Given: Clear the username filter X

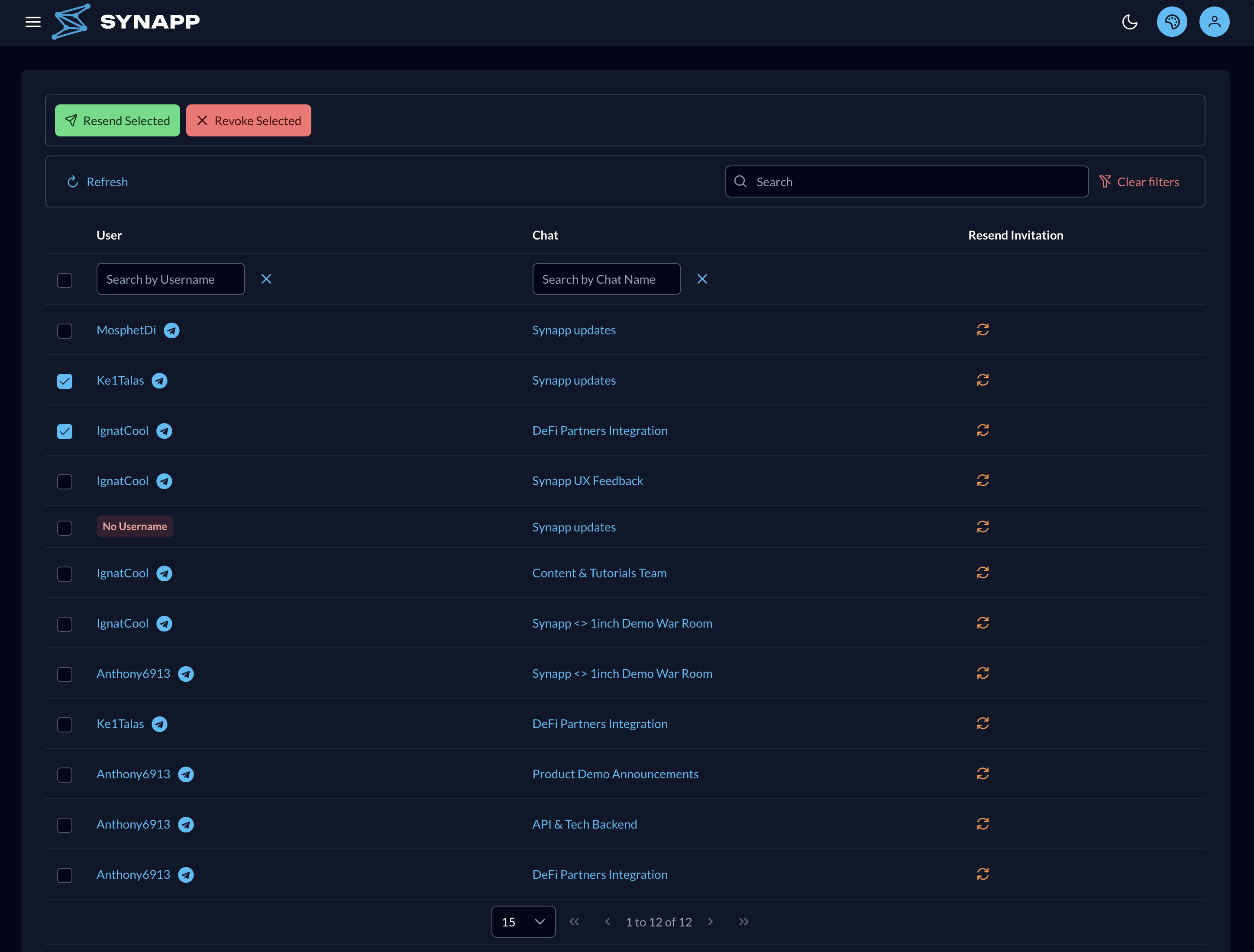Looking at the screenshot, I should 266,279.
